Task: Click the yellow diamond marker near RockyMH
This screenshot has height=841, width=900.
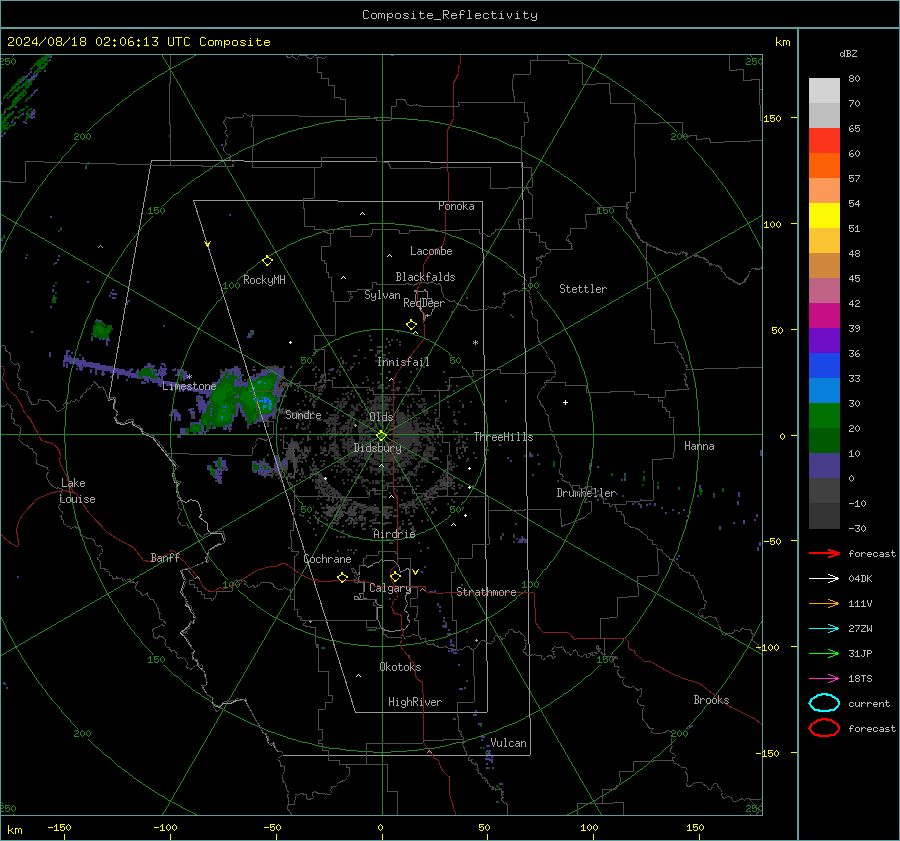Action: click(x=267, y=261)
